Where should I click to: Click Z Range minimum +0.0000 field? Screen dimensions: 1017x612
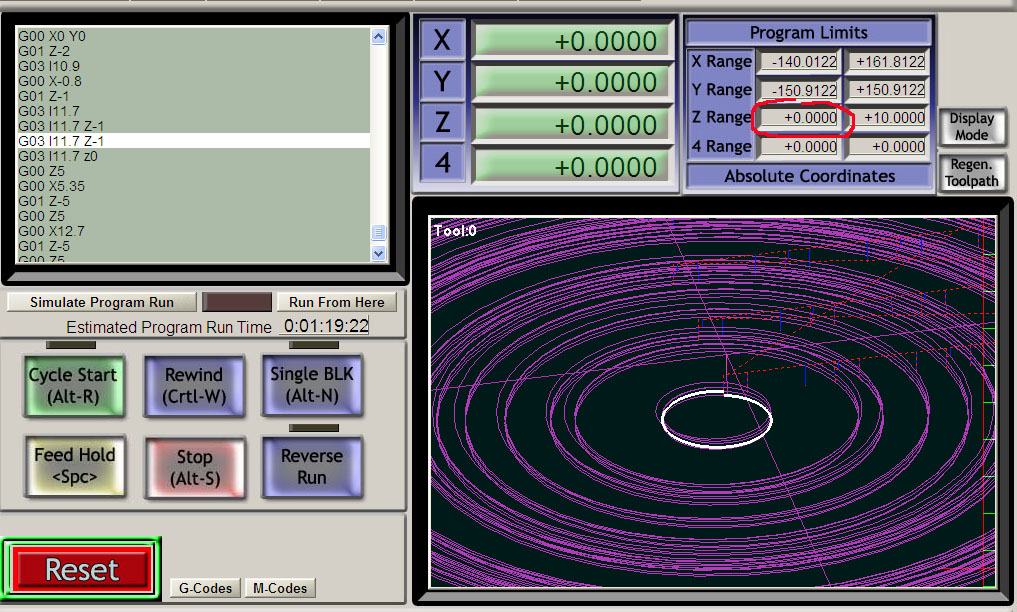pyautogui.click(x=799, y=118)
